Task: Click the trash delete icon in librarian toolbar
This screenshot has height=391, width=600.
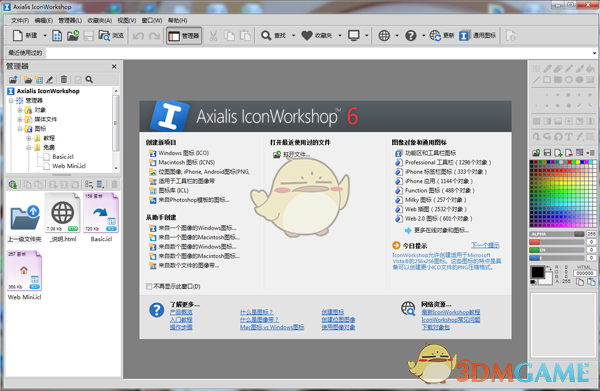Action: tap(64, 80)
